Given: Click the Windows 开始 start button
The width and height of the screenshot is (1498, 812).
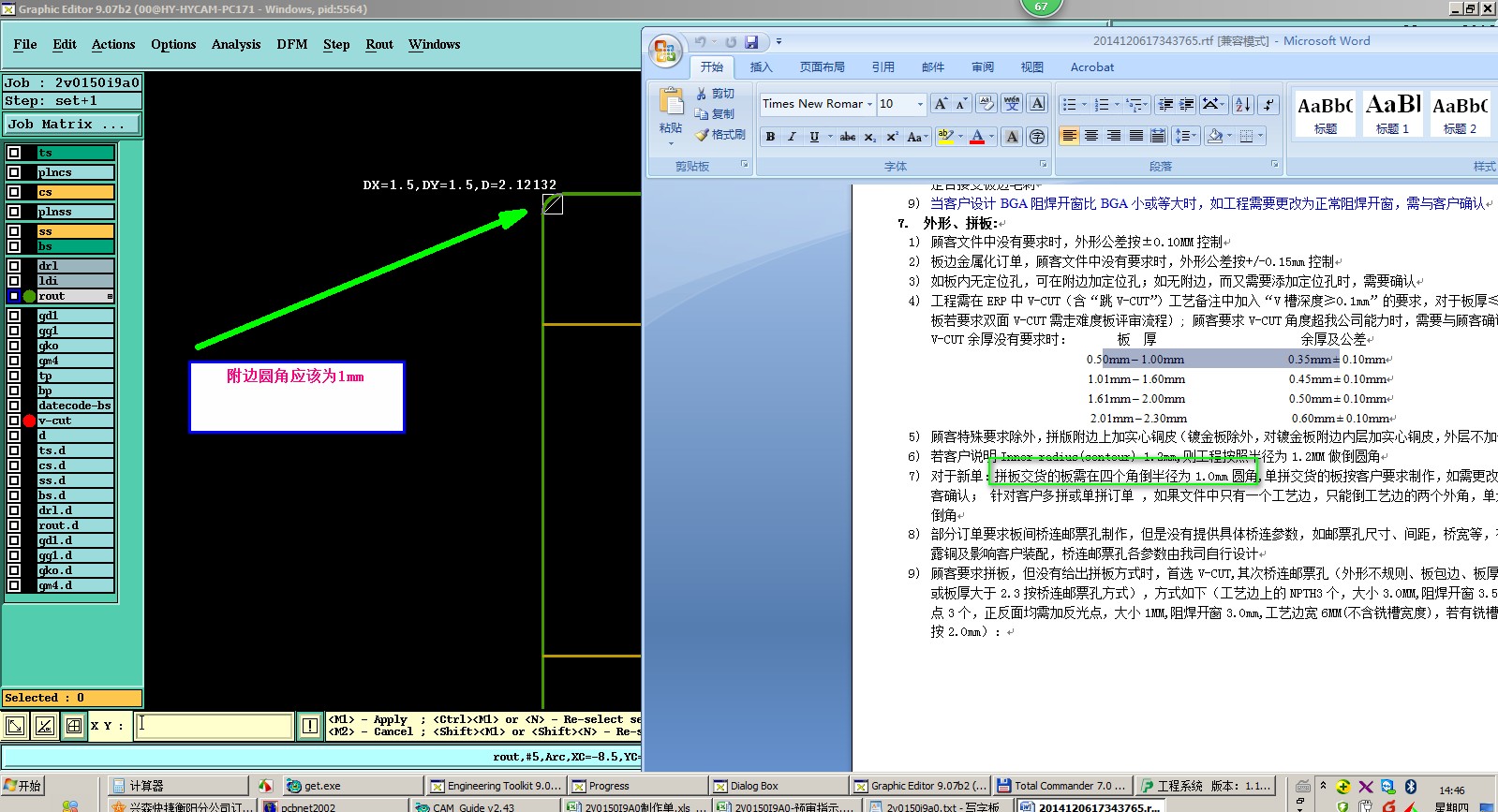Looking at the screenshot, I should [x=22, y=786].
